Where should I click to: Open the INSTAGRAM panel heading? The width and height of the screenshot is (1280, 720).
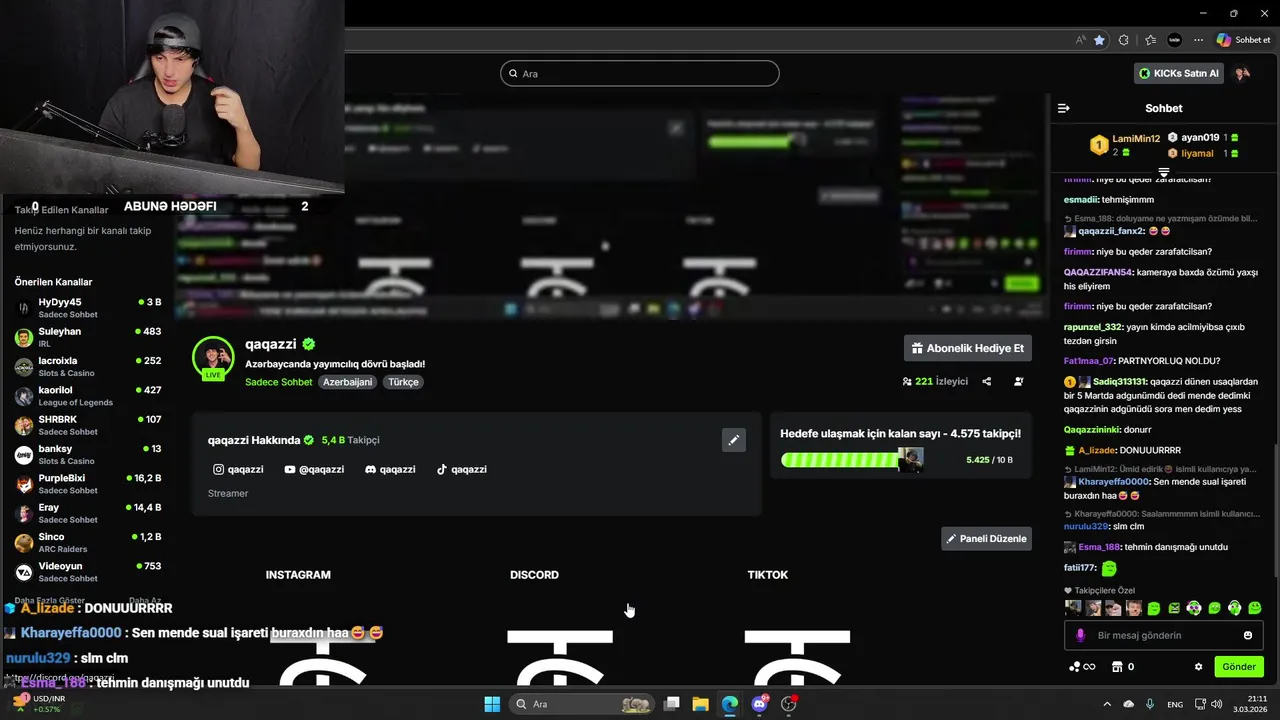[x=298, y=575]
